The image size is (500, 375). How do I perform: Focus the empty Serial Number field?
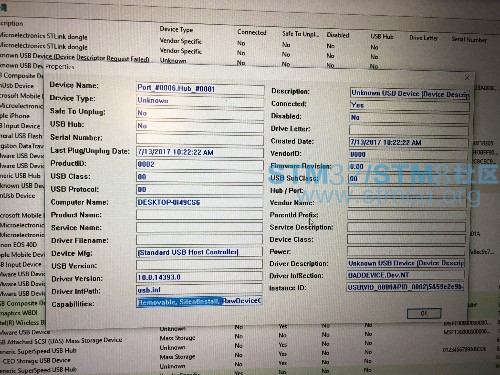(x=200, y=139)
